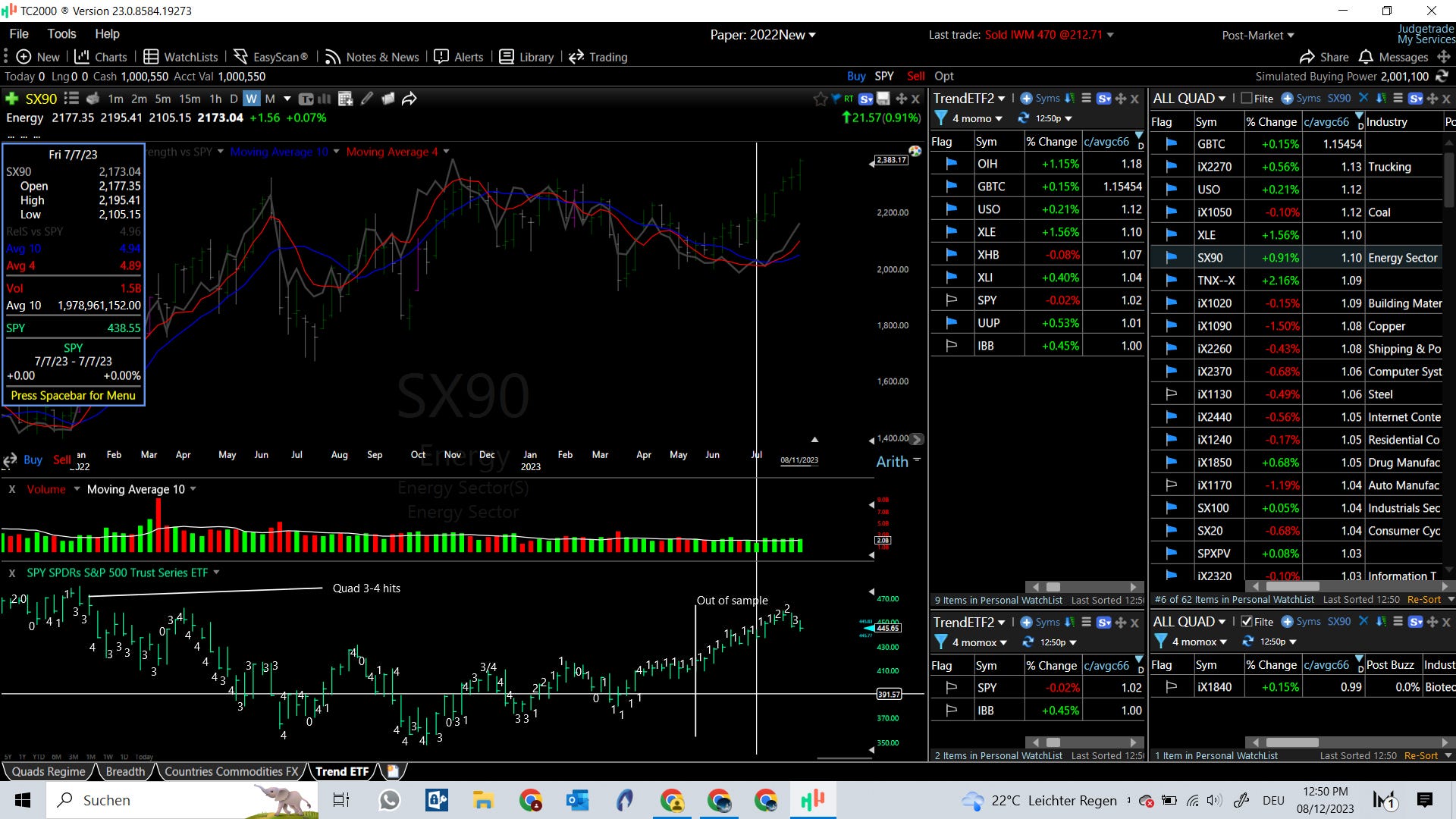Click Re-Sort link in ALL QUAD panel
Image resolution: width=1456 pixels, height=819 pixels.
[x=1423, y=599]
